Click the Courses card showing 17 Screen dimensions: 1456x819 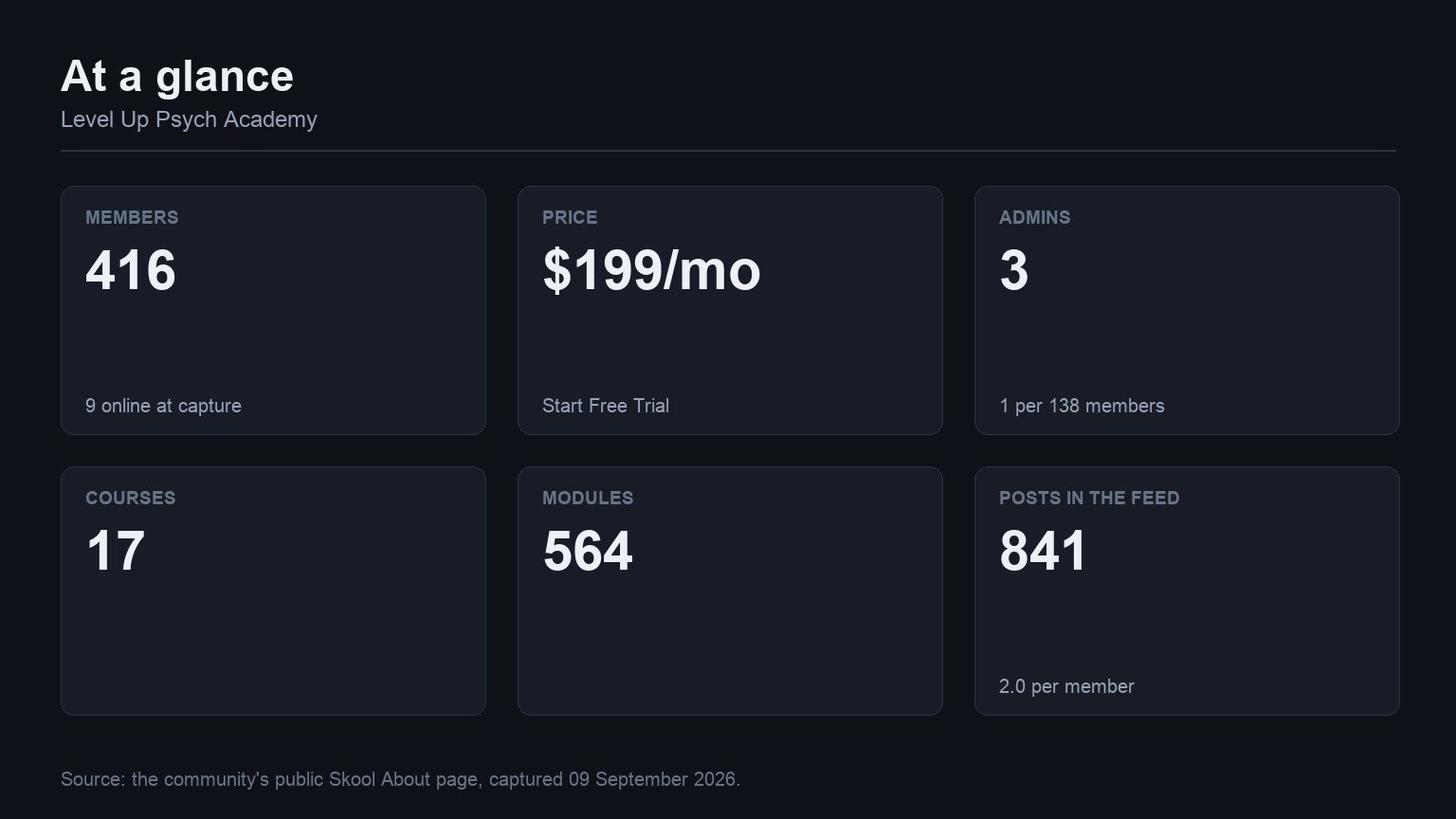[x=273, y=591]
